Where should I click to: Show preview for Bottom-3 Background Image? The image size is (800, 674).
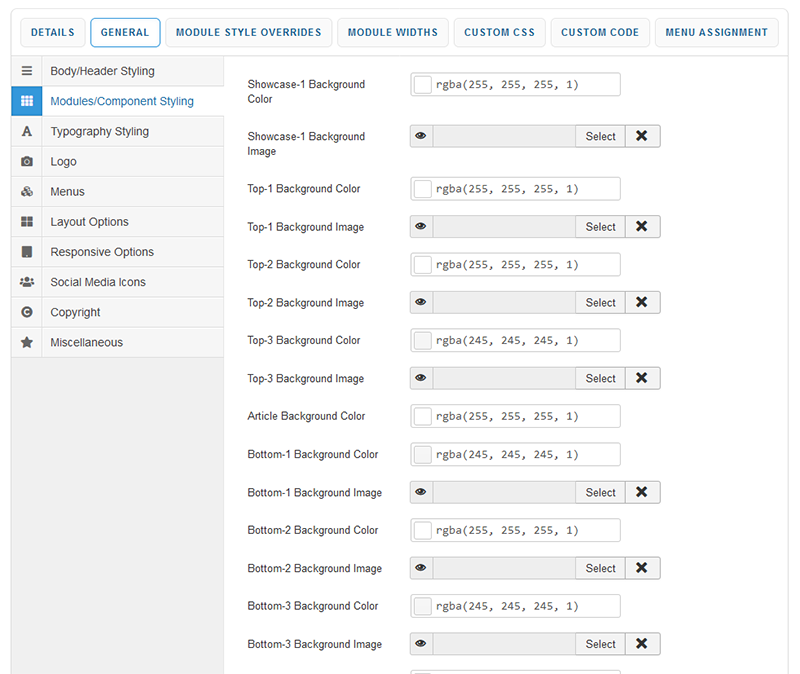pos(421,645)
